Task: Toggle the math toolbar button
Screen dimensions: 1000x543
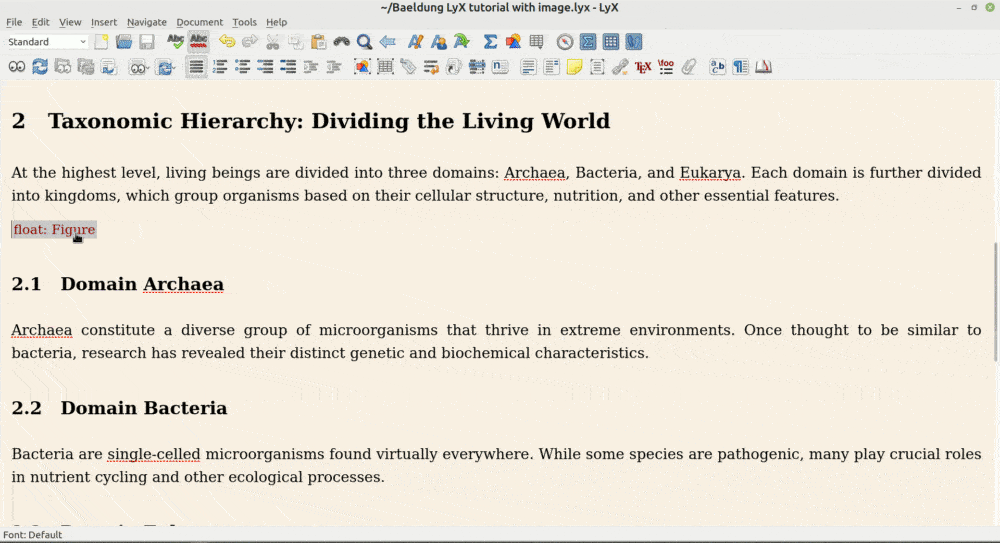Action: pos(588,42)
